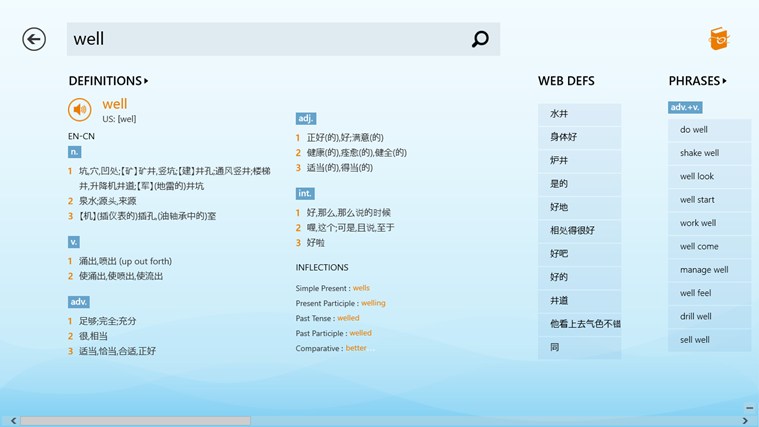Expand the PHRASES section header
The width and height of the screenshot is (759, 427).
click(x=697, y=81)
